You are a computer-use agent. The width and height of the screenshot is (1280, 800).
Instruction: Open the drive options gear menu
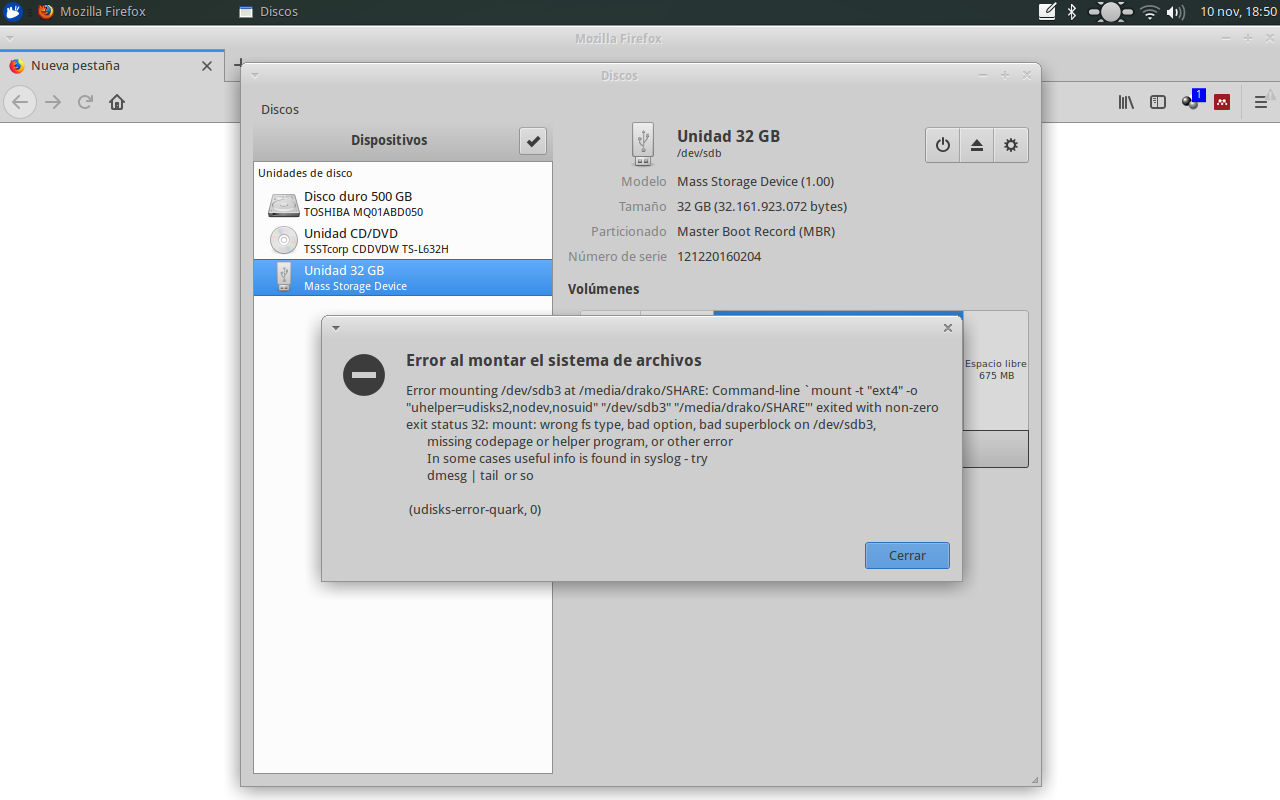1011,145
